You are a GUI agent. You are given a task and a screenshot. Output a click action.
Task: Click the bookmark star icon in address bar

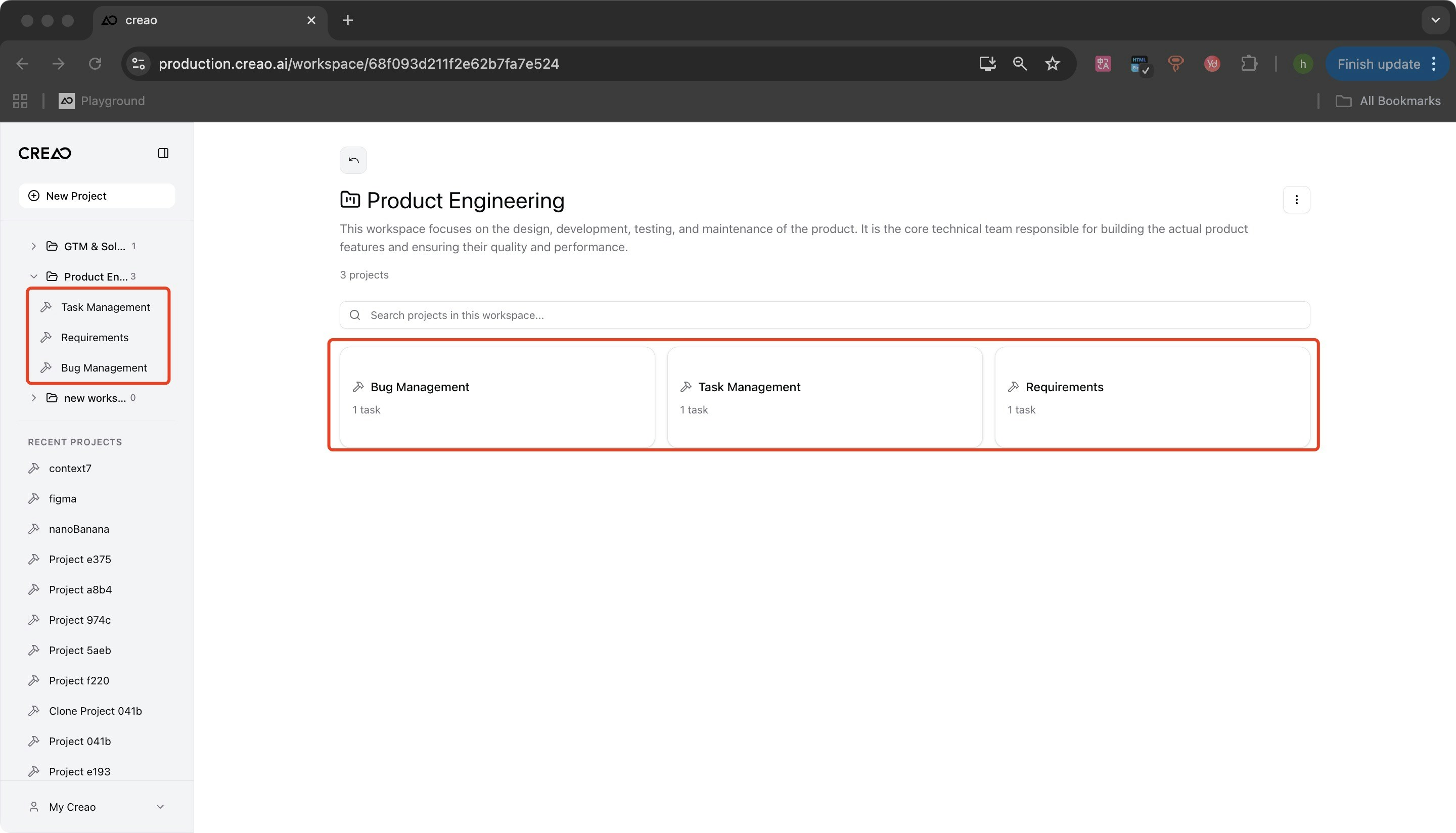(x=1052, y=64)
